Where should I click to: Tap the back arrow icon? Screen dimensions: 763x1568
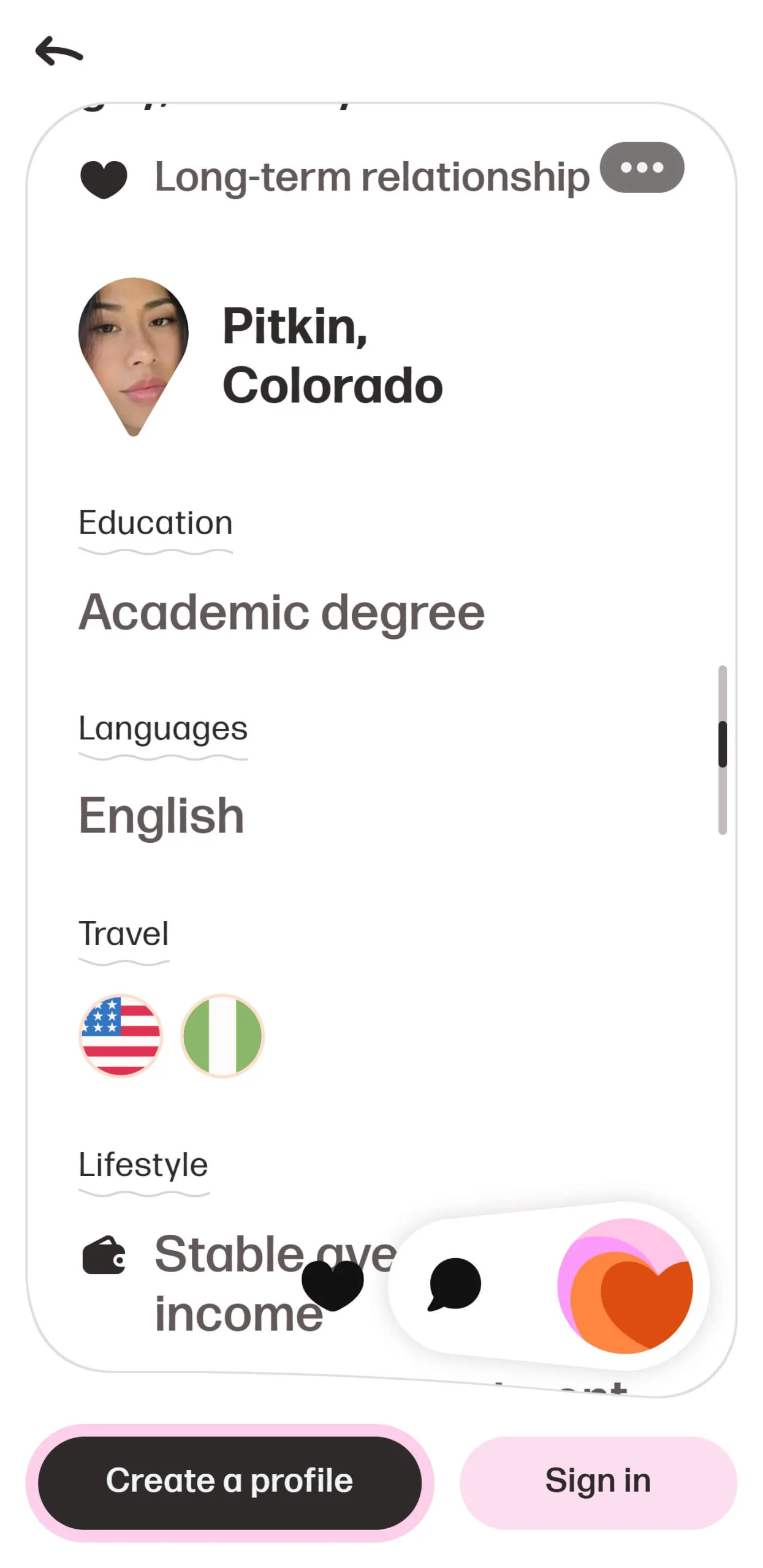coord(59,51)
